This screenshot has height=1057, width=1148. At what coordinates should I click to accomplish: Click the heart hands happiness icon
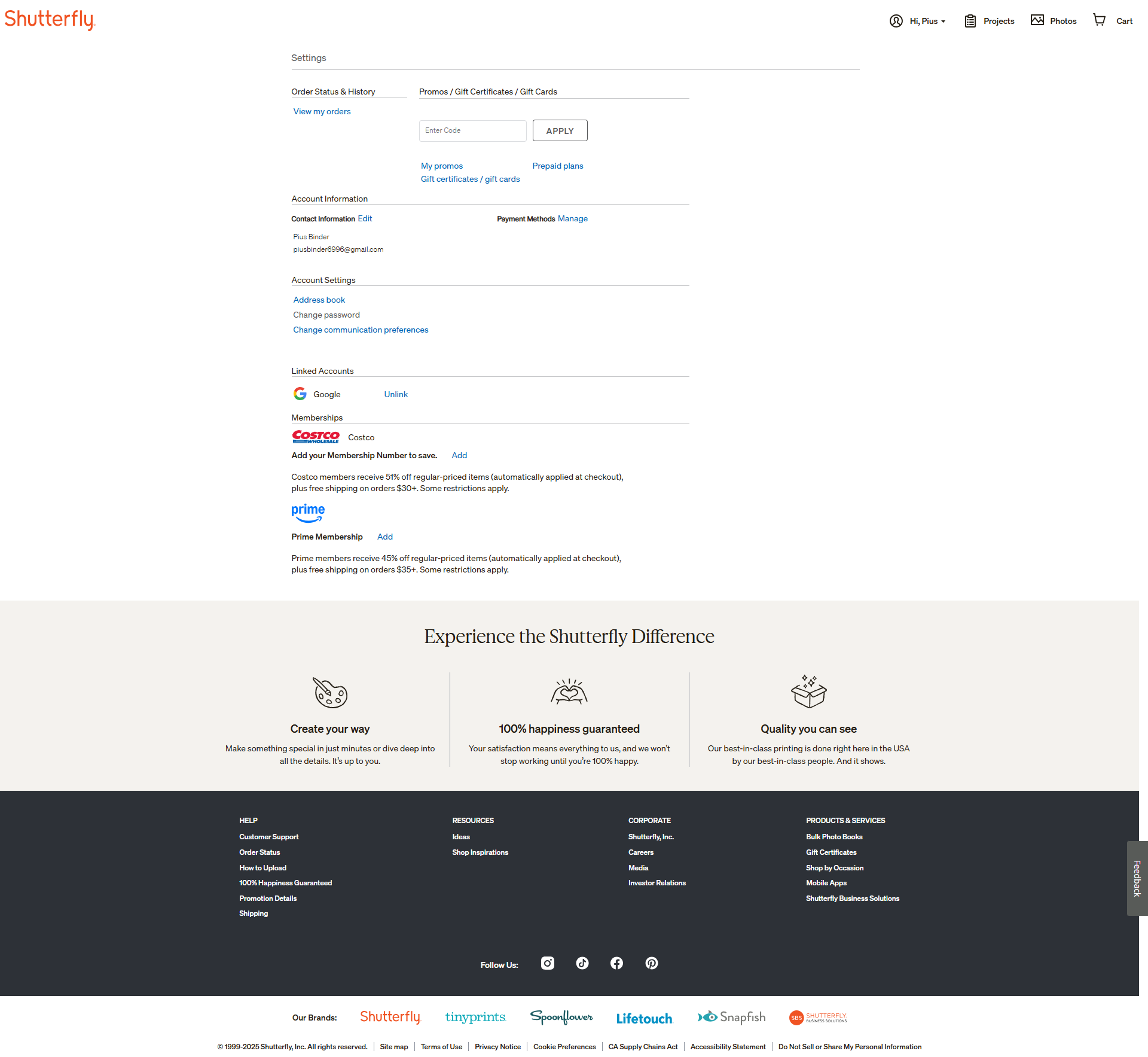(x=569, y=692)
